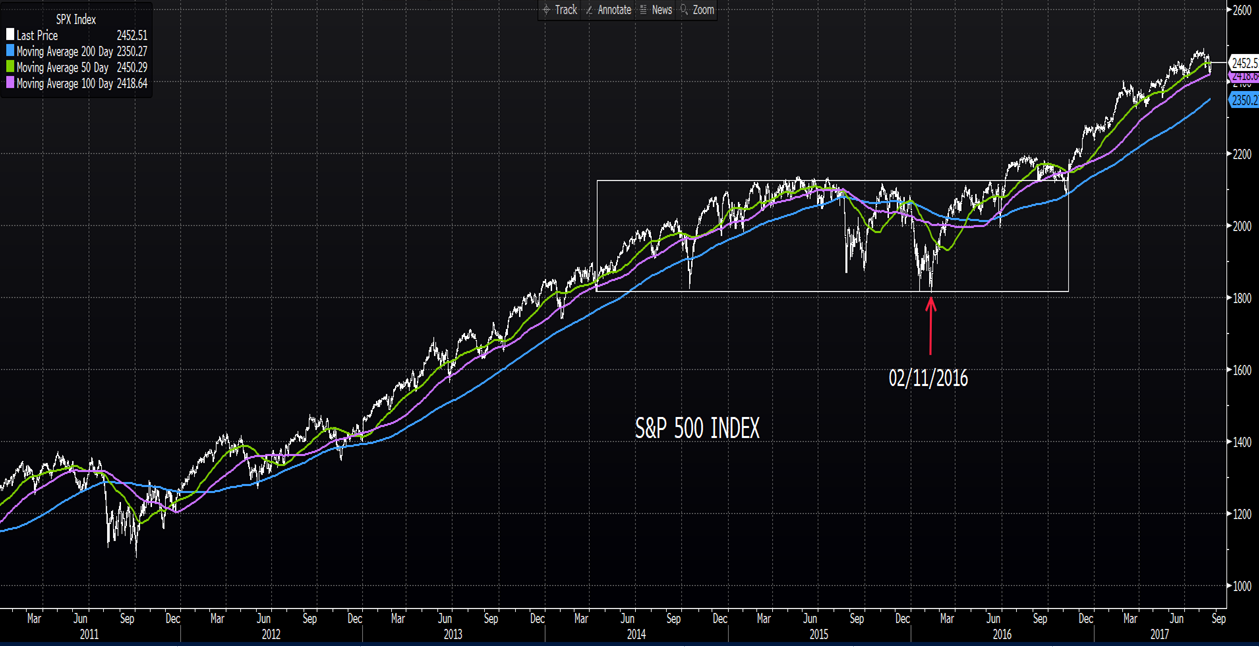Select the Moving Average 50 Day label
Image resolution: width=1259 pixels, height=647 pixels.
(x=62, y=67)
